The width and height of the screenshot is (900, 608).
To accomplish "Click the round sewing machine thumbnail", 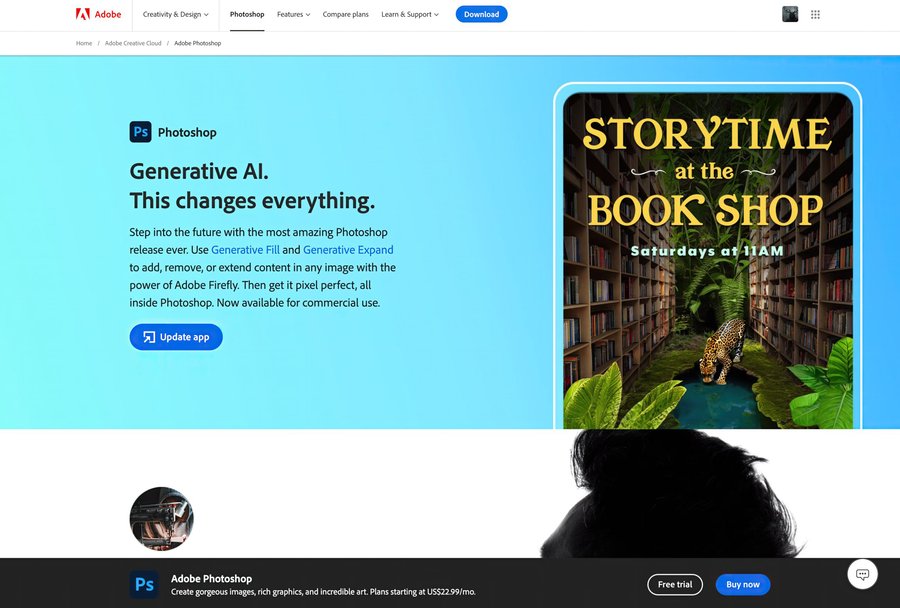I will (x=161, y=519).
